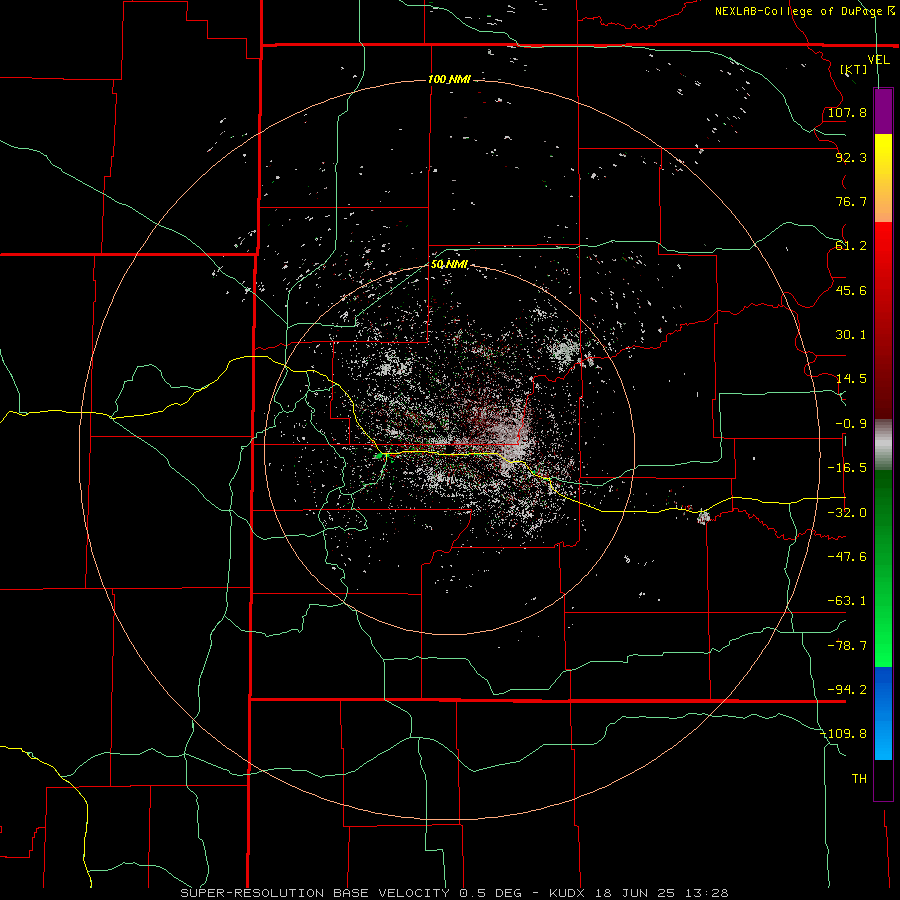
Task: Click the -0.9 value on velocity scale
Action: 851,424
